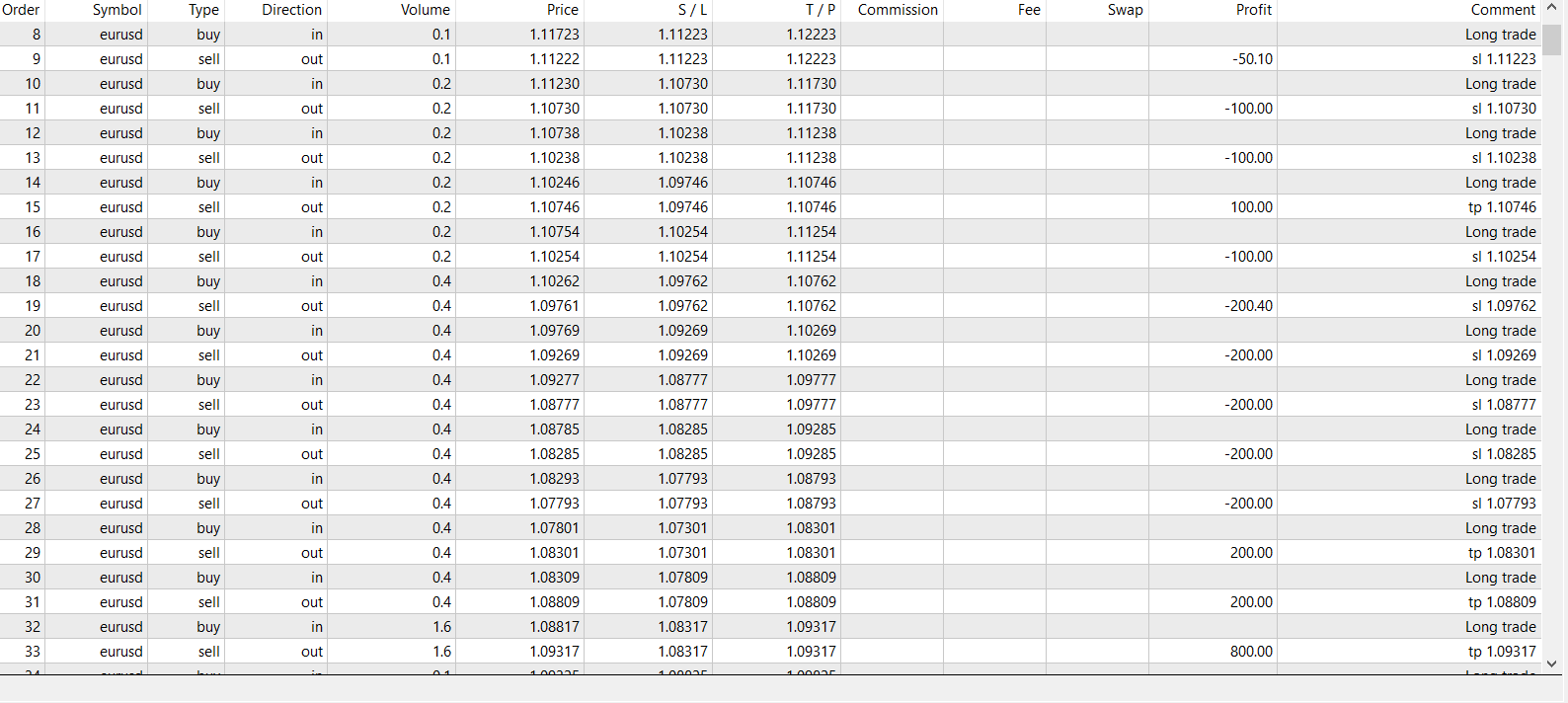Click the Type column header
The height and width of the screenshot is (703, 1568).
pos(203,10)
